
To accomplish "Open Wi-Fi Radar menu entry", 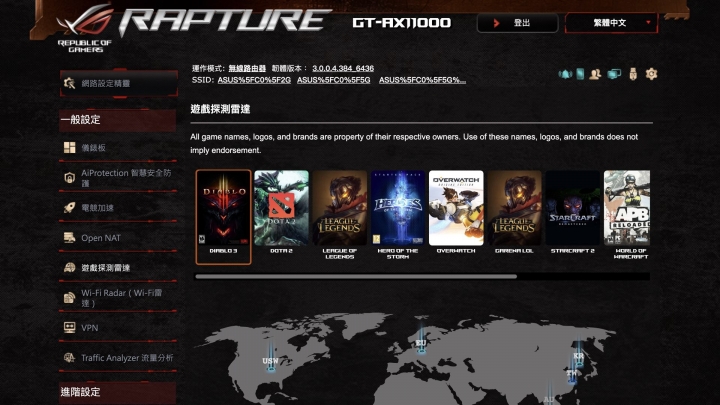I will 118,298.
